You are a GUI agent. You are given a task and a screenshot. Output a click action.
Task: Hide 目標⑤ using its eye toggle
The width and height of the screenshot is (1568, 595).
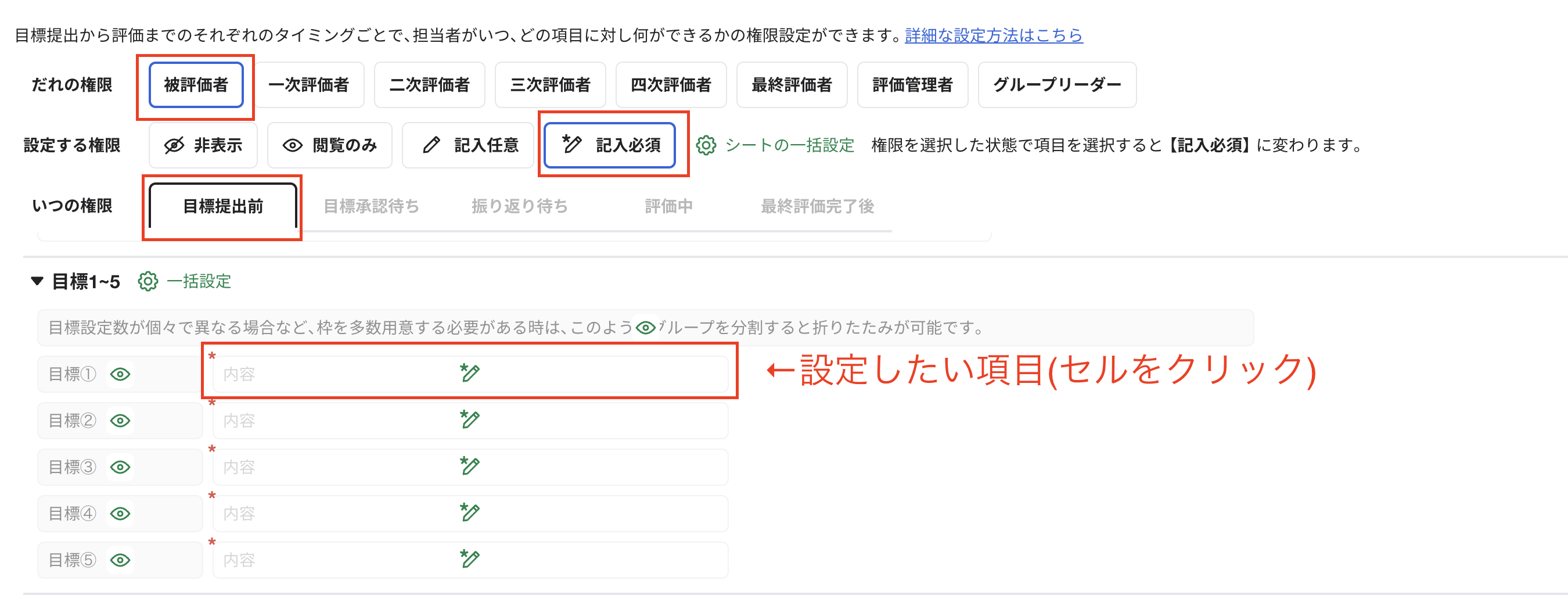pos(120,560)
